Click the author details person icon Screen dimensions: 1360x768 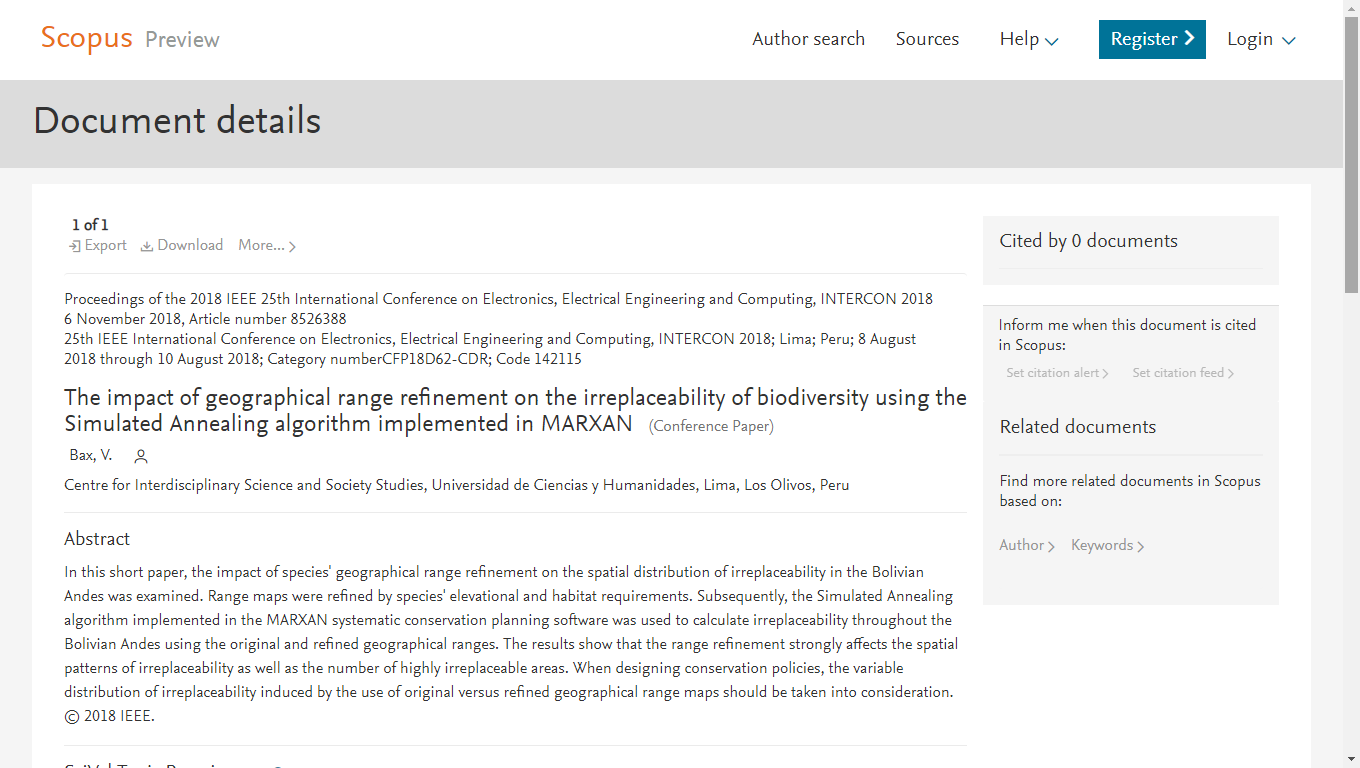click(141, 456)
